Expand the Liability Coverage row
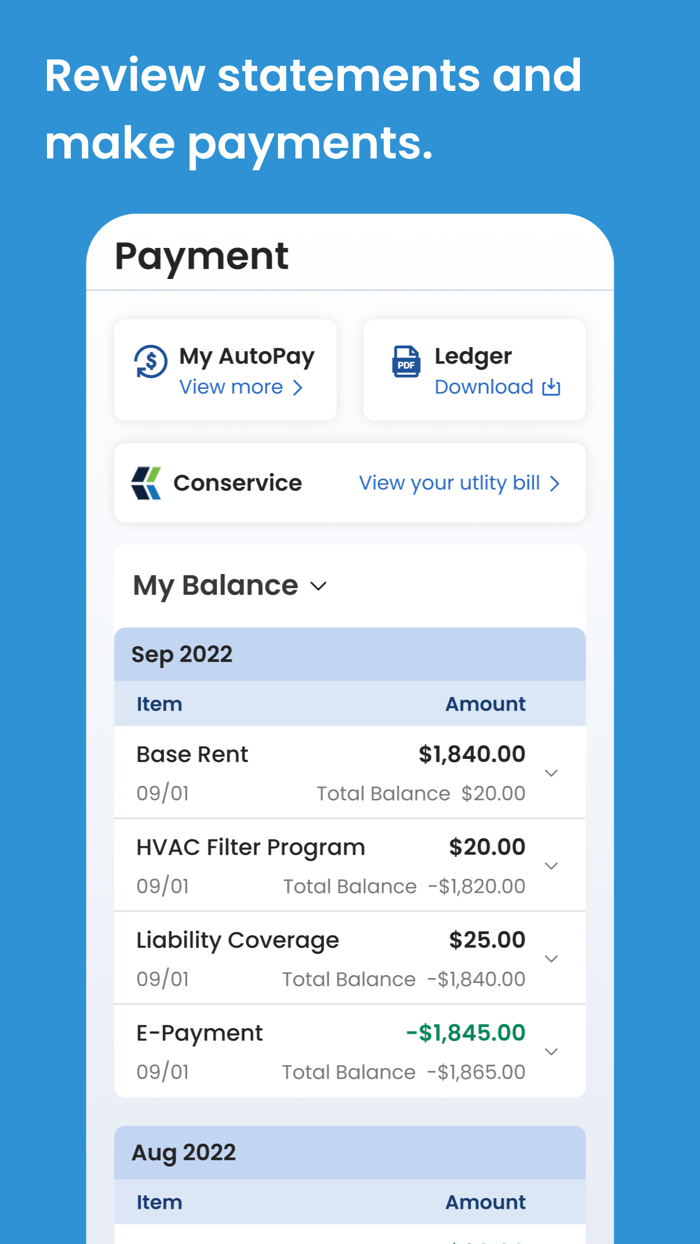700x1244 pixels. 551,959
